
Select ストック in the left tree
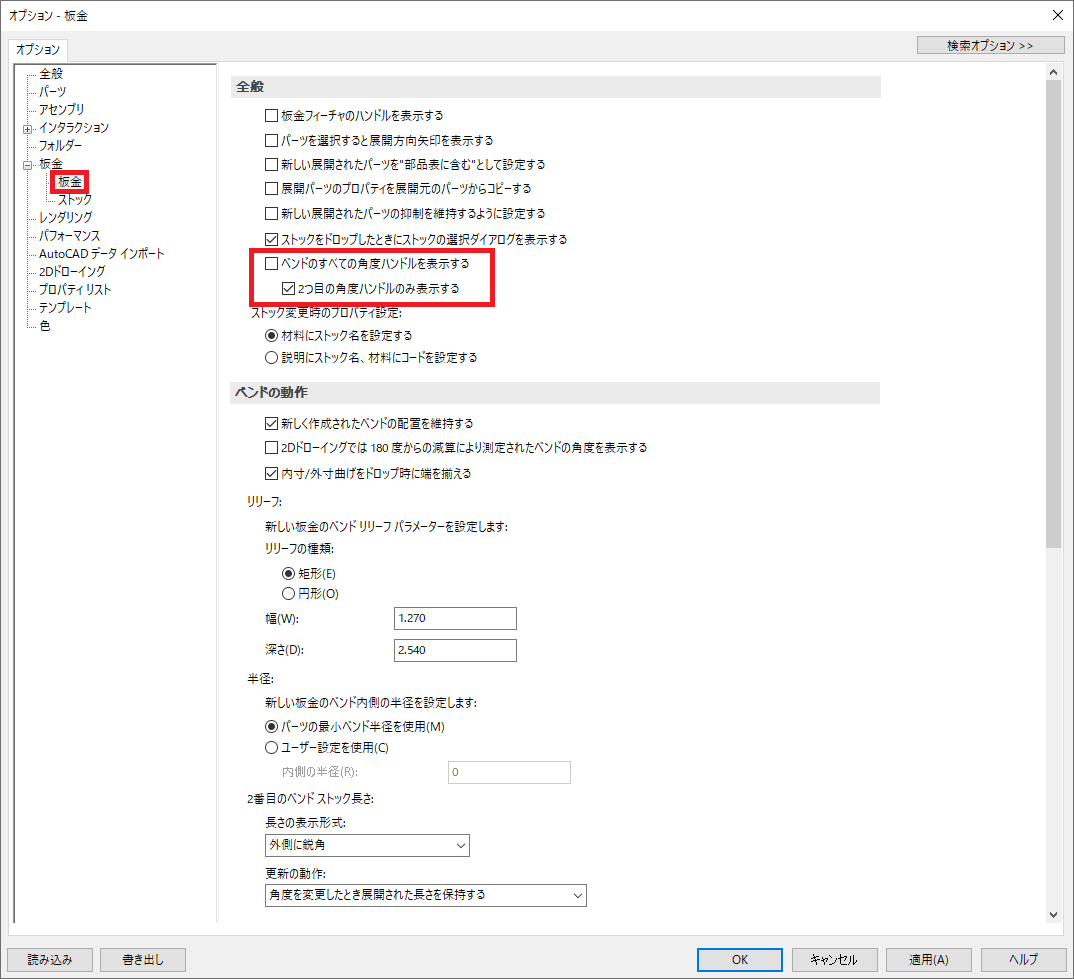pyautogui.click(x=75, y=199)
